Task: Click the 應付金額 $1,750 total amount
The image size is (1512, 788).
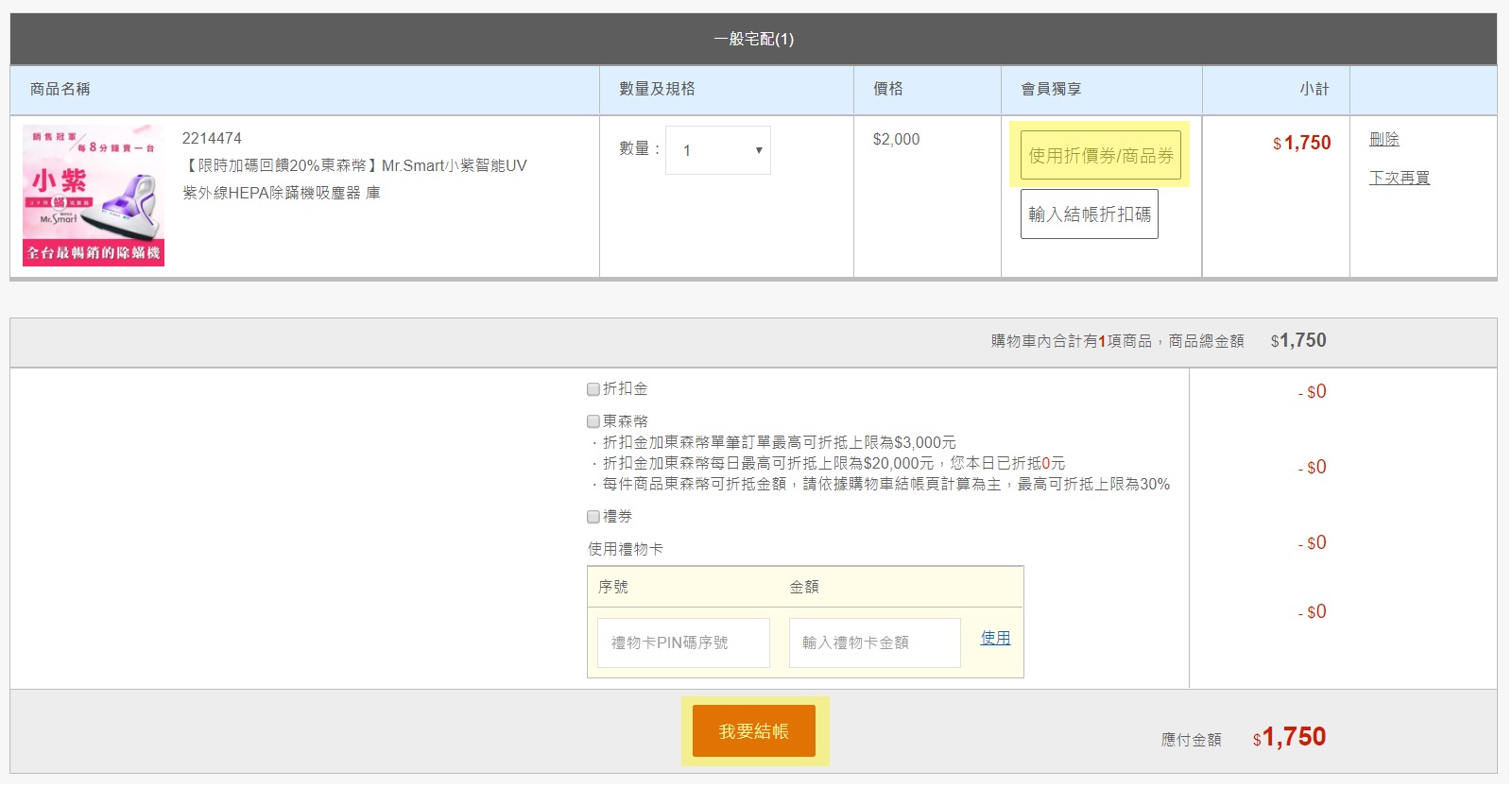Action: tap(1289, 737)
